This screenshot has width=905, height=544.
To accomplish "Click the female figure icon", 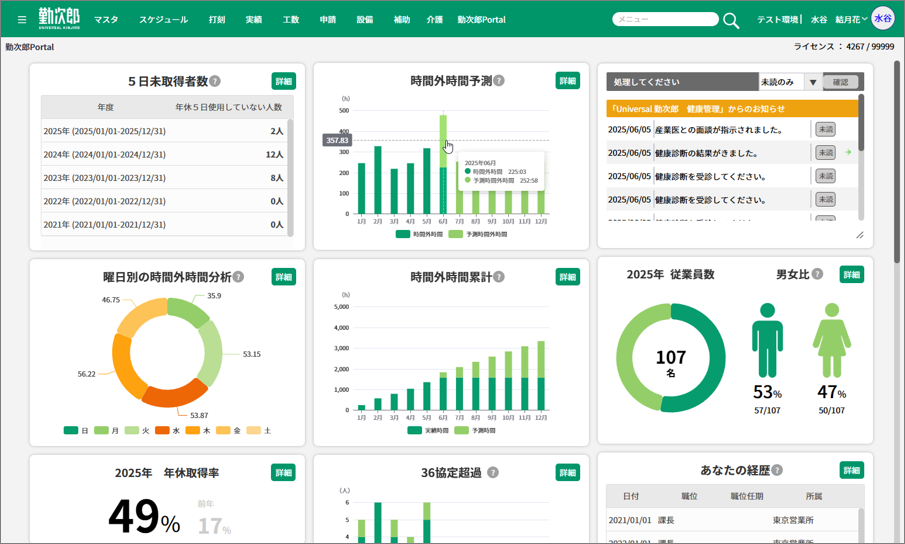I will pos(832,340).
